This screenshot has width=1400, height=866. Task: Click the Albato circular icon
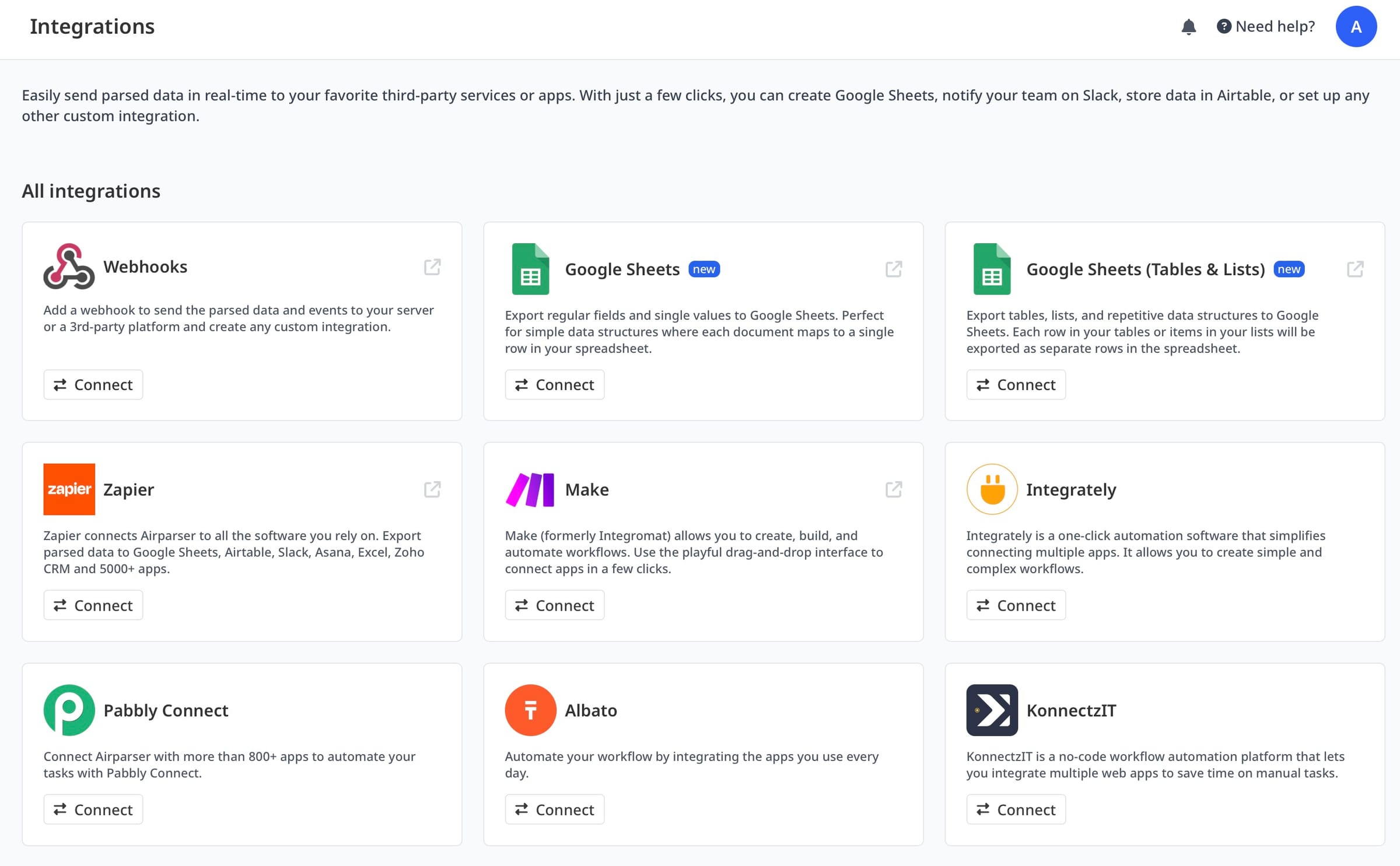(530, 710)
